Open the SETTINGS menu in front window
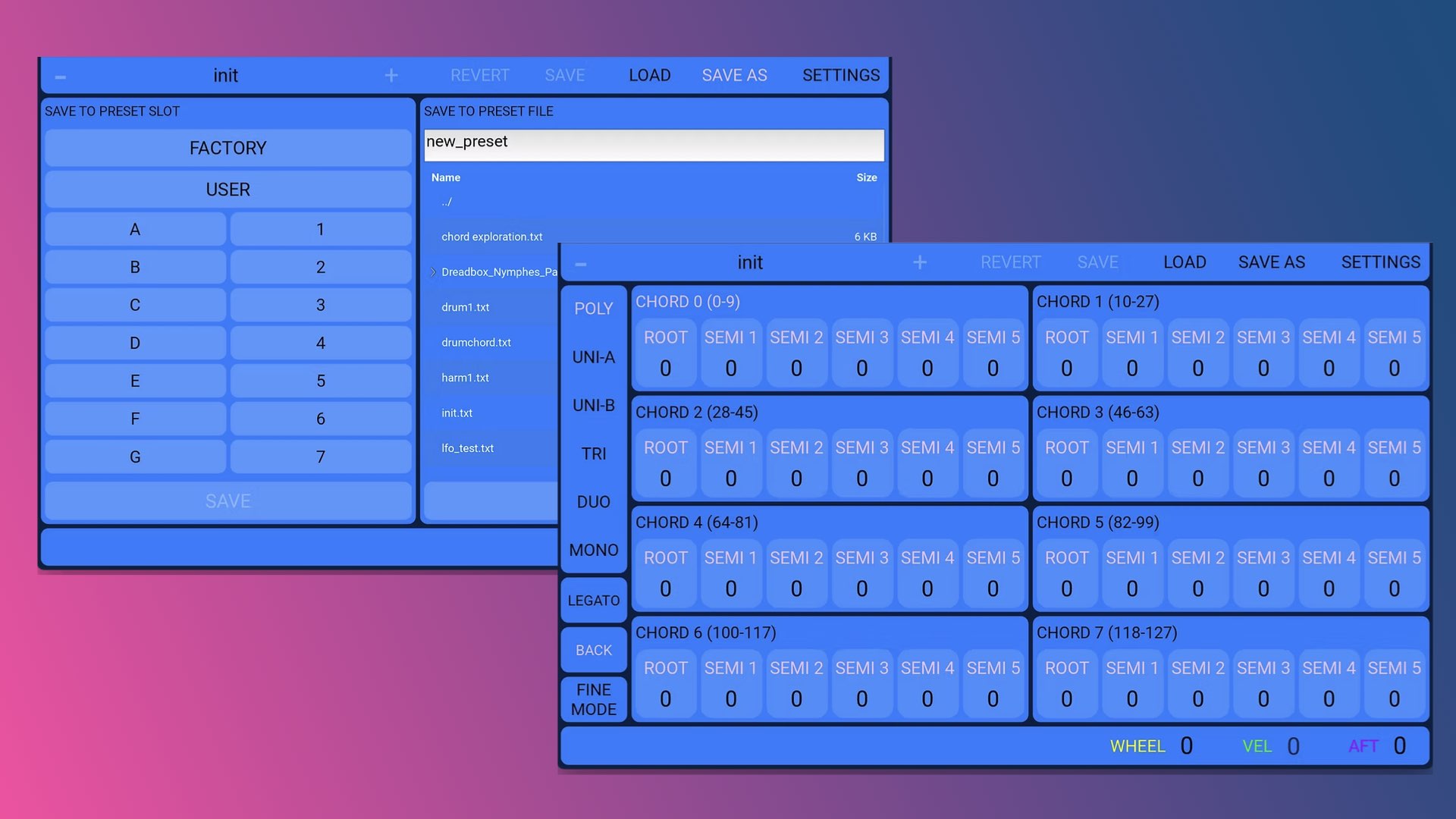Viewport: 1456px width, 819px height. point(1381,262)
